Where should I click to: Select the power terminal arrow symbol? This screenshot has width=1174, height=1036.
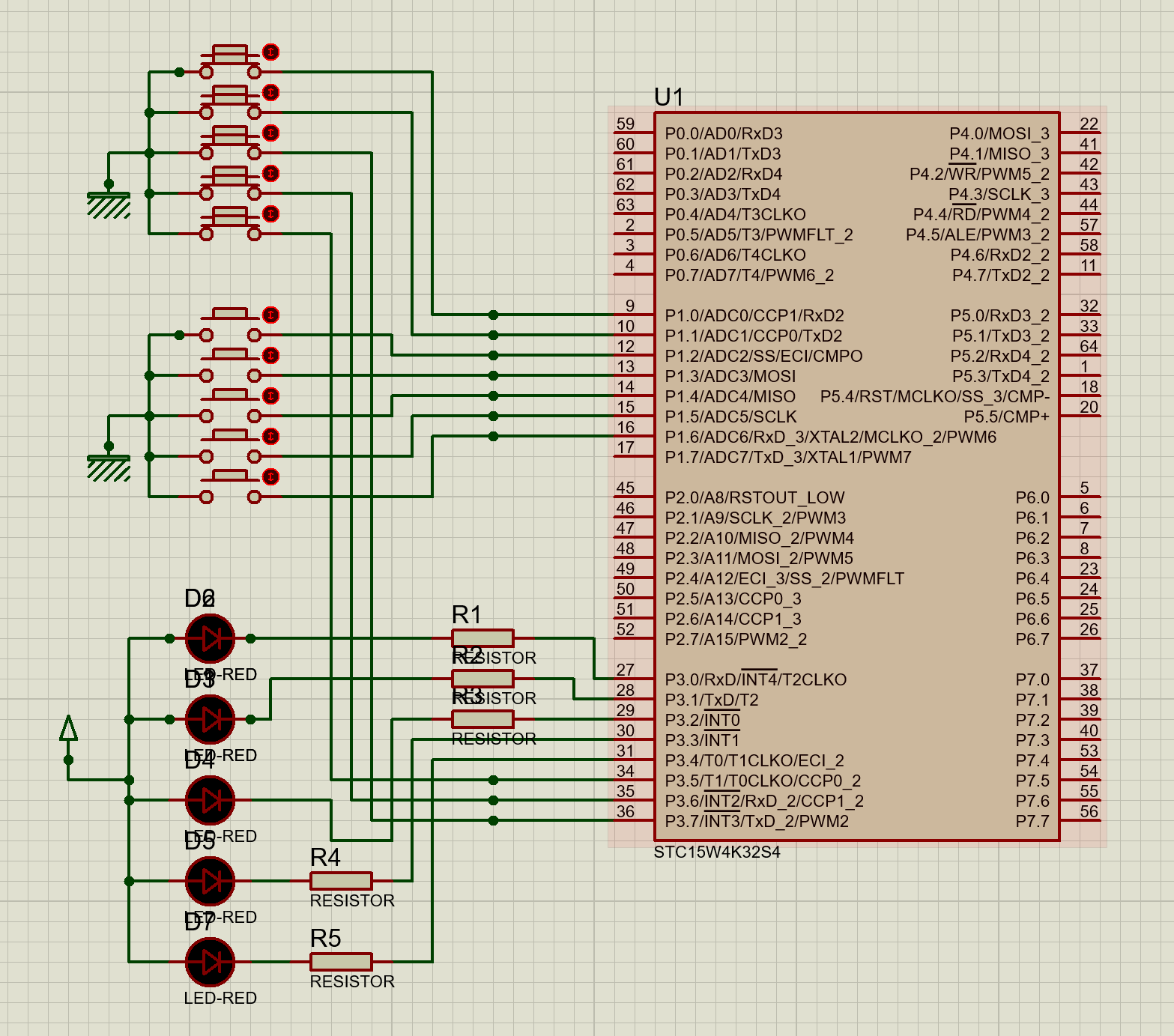tap(68, 727)
